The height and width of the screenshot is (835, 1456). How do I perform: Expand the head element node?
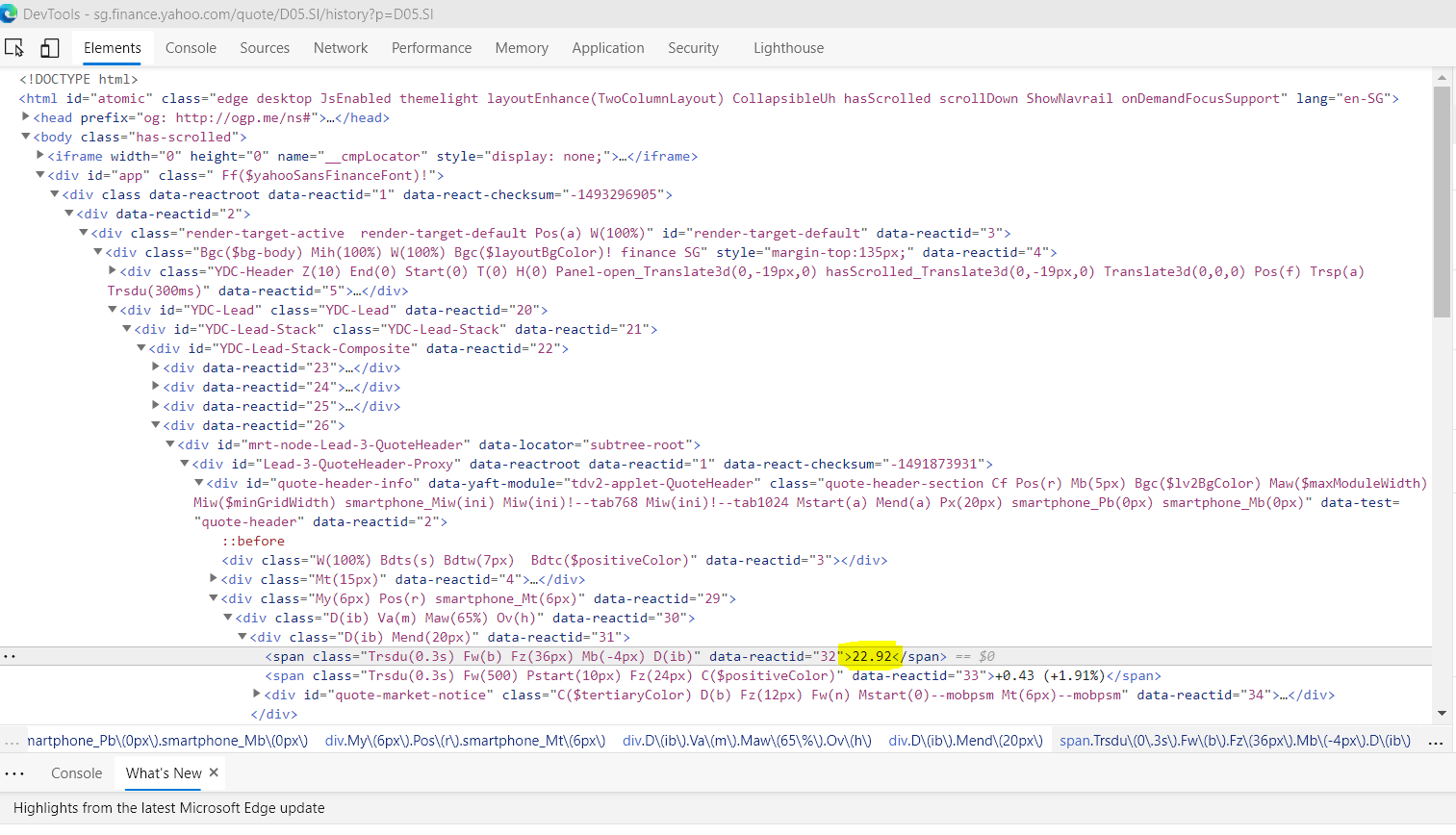pyautogui.click(x=26, y=117)
